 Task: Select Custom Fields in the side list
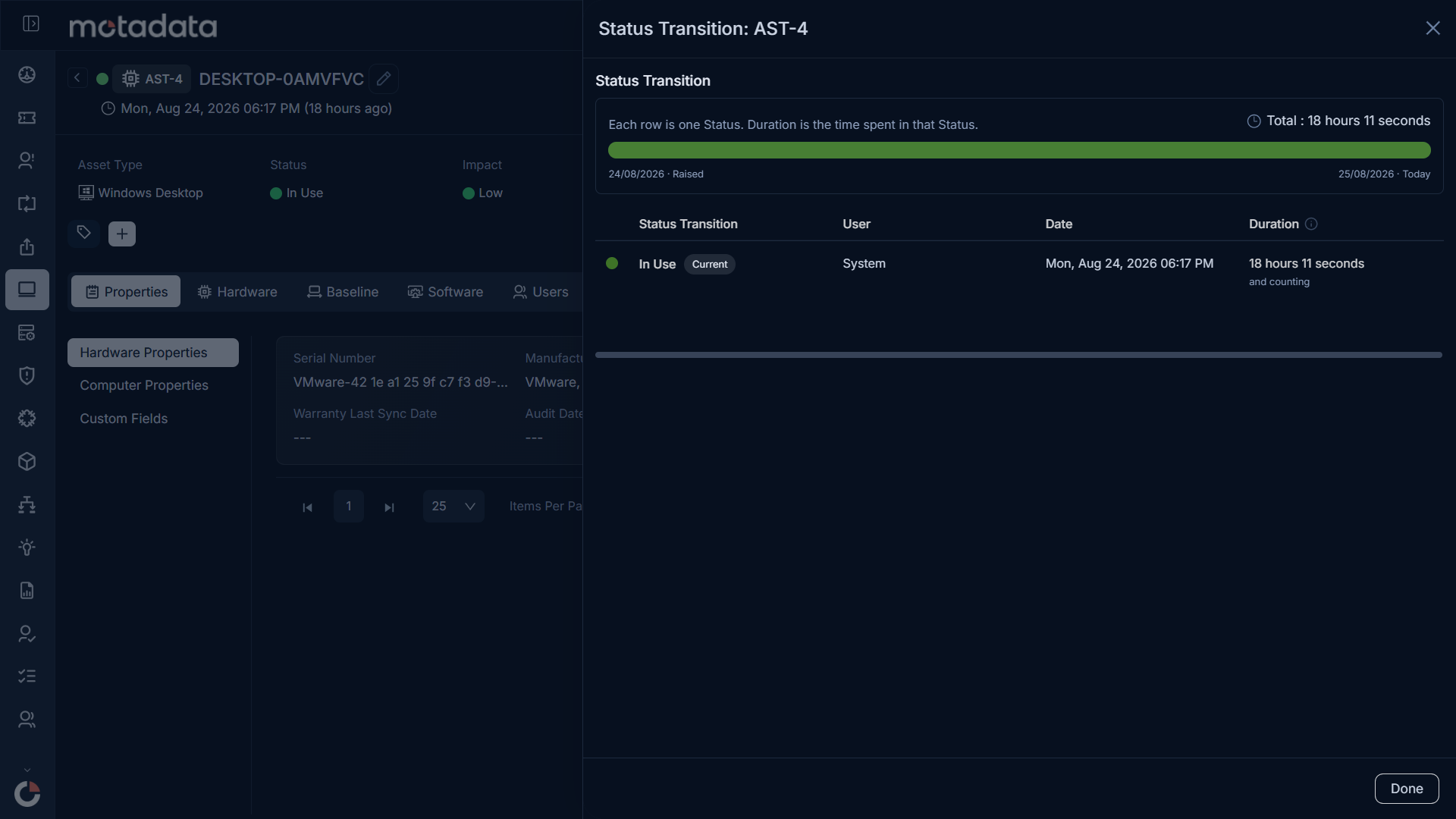[x=124, y=419]
